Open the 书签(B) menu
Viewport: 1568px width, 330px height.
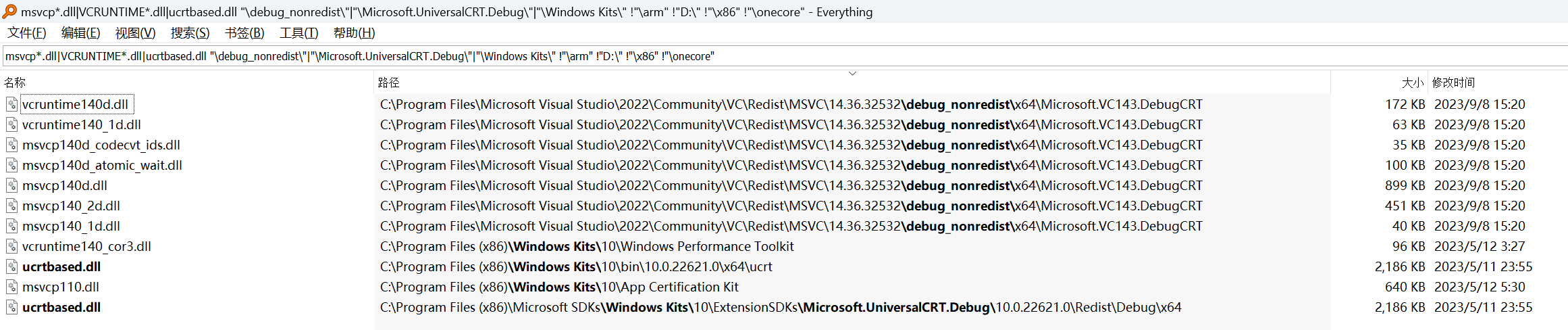tap(244, 32)
